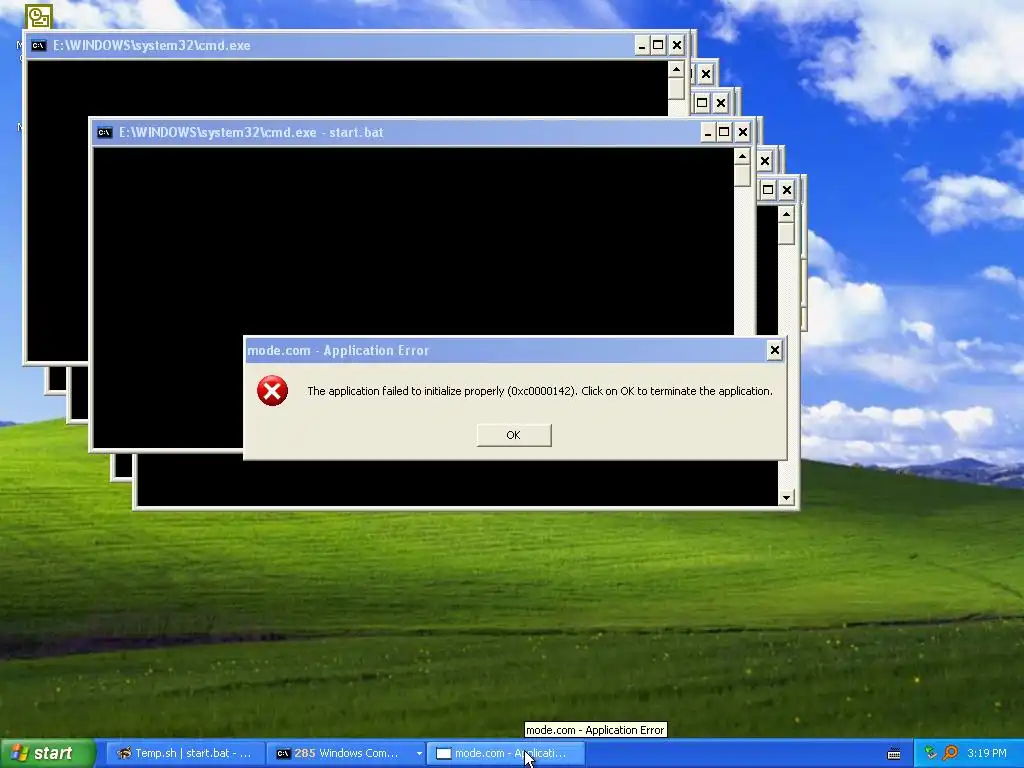
Task: Click scroll-up arrow in start.bat window
Action: point(742,157)
